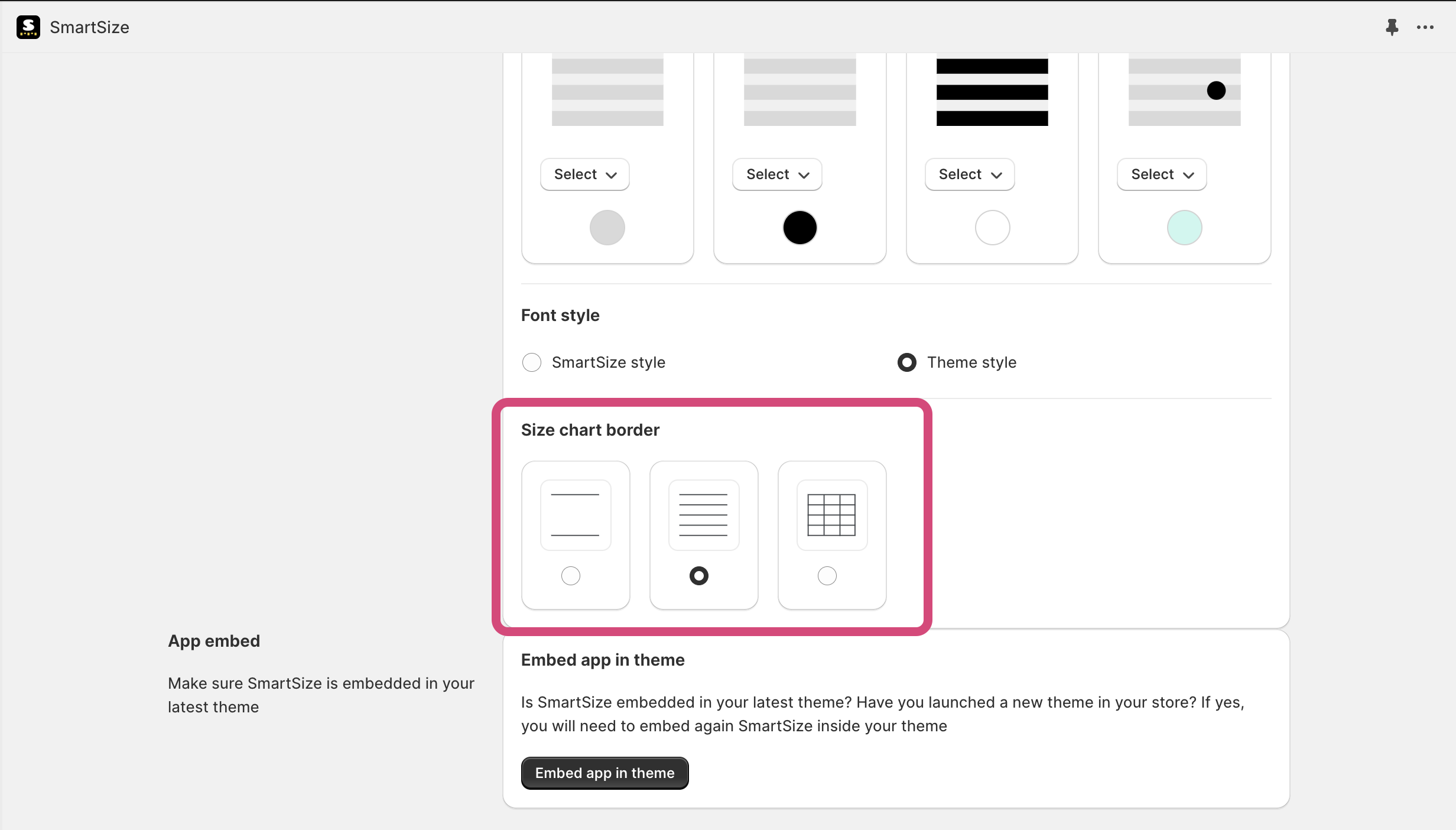Open the three-dot more actions menu
The width and height of the screenshot is (1456, 830).
[1425, 27]
